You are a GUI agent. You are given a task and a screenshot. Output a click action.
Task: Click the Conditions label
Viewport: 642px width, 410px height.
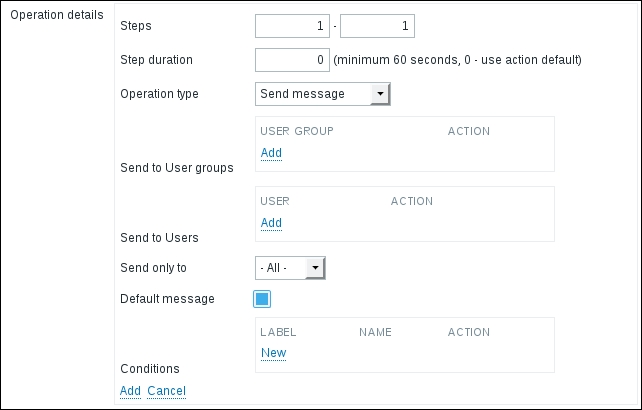[x=149, y=369]
